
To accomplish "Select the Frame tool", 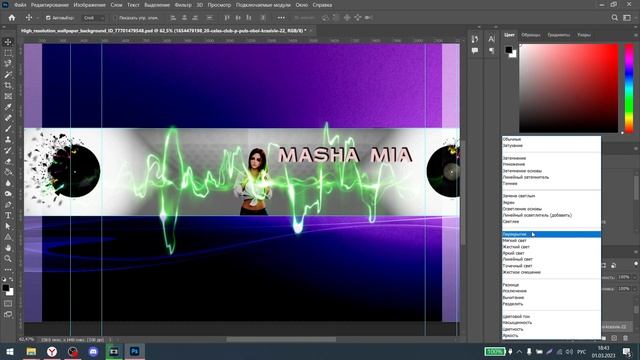I will 8,96.
